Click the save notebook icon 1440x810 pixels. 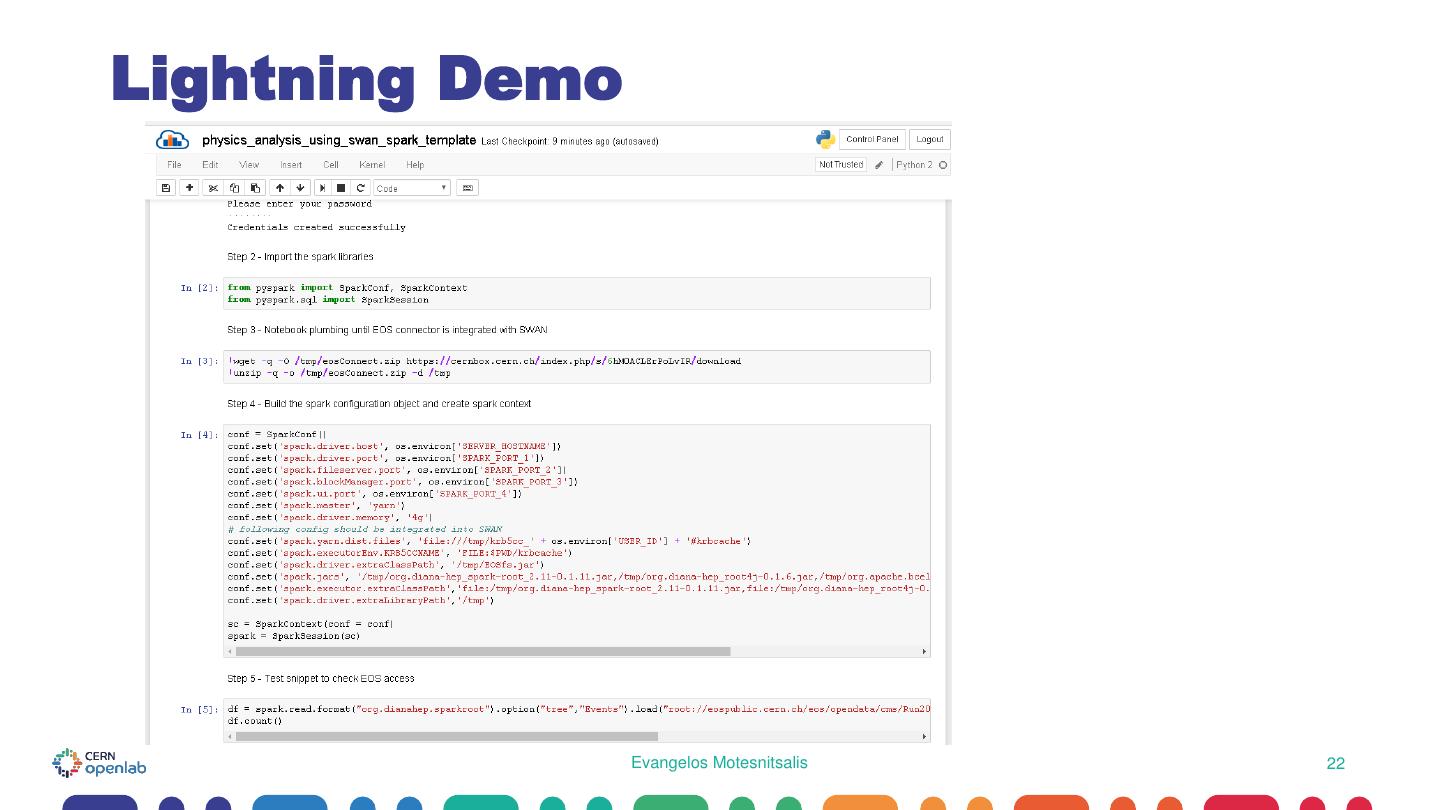coord(166,188)
